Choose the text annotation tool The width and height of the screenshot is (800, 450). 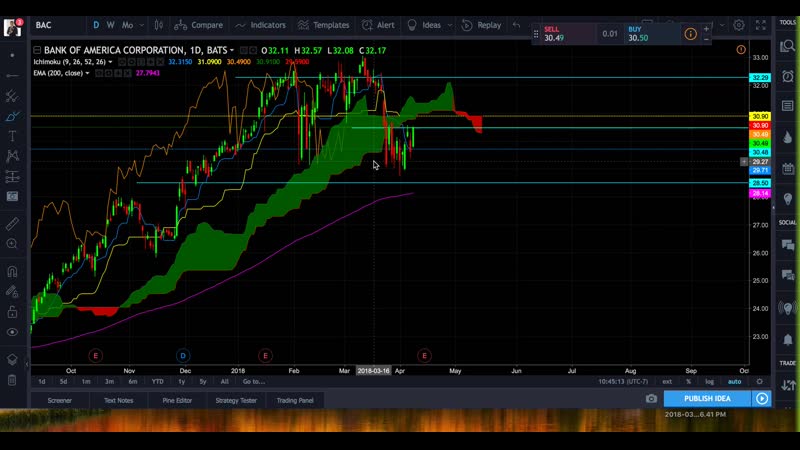point(12,136)
